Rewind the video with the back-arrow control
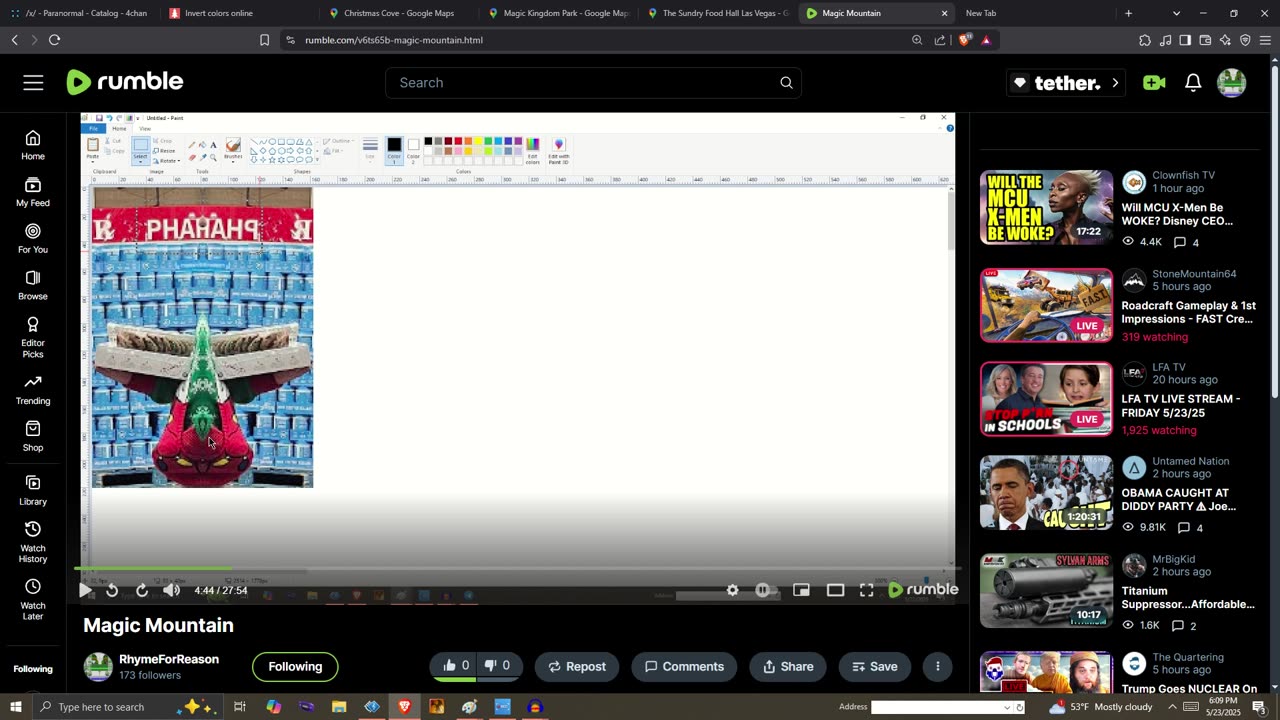Screen dimensions: 1280x720 112,590
